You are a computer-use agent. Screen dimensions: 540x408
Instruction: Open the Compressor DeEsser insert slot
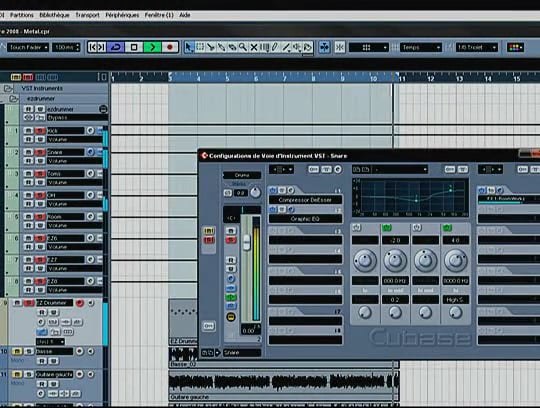305,200
